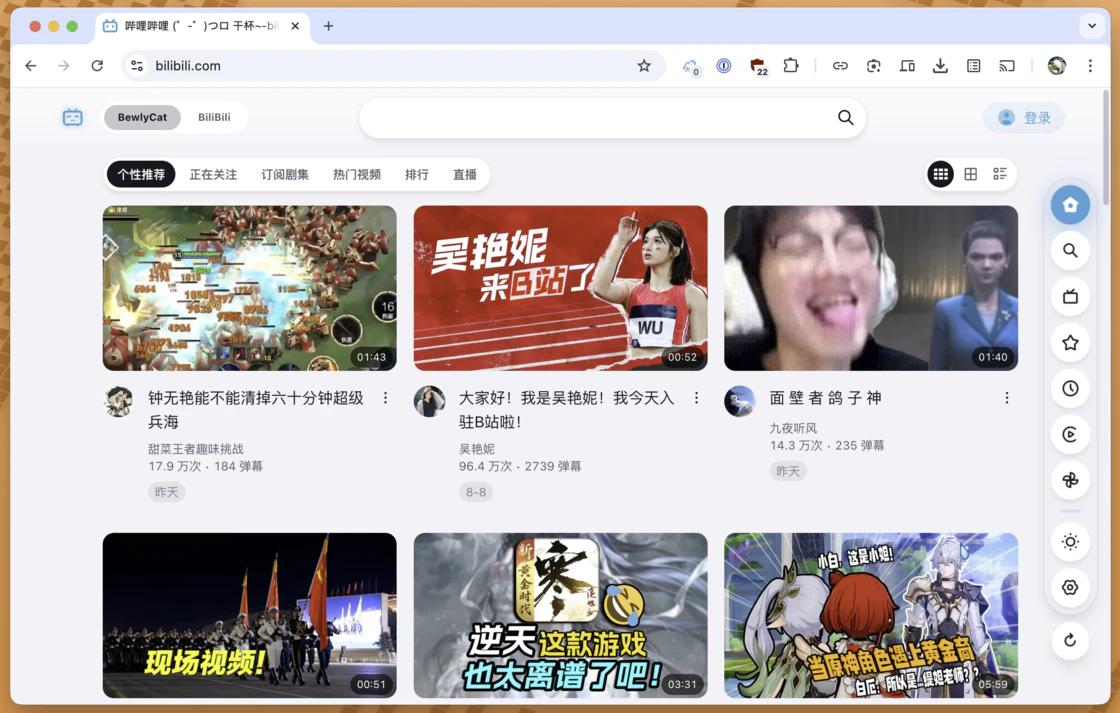Switch feed to list view layout
Viewport: 1120px width, 713px height.
[999, 173]
